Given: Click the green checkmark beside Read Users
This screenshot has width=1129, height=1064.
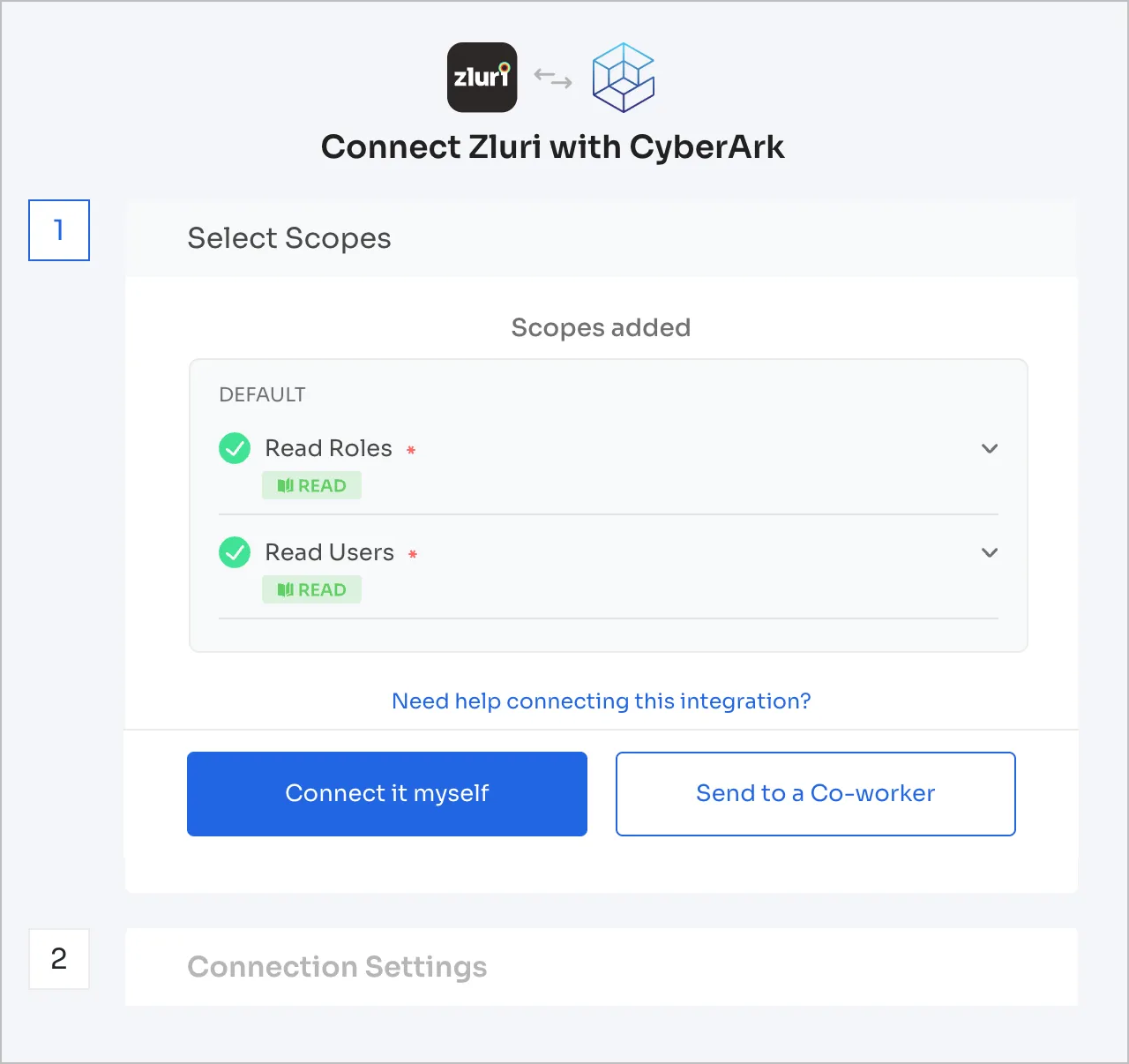Looking at the screenshot, I should pos(235,552).
